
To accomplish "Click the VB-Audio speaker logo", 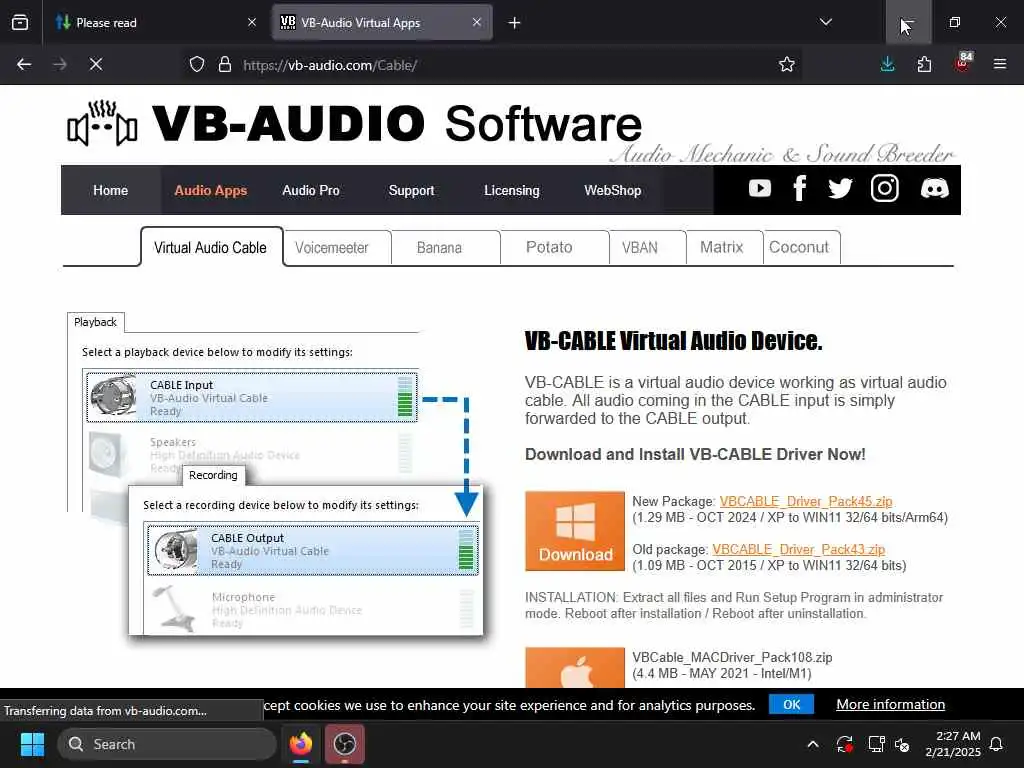I will pyautogui.click(x=103, y=123).
